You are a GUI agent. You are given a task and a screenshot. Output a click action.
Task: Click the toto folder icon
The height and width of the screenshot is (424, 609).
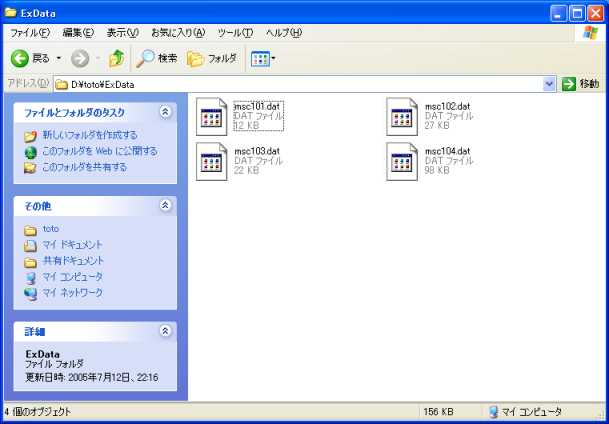(x=30, y=231)
